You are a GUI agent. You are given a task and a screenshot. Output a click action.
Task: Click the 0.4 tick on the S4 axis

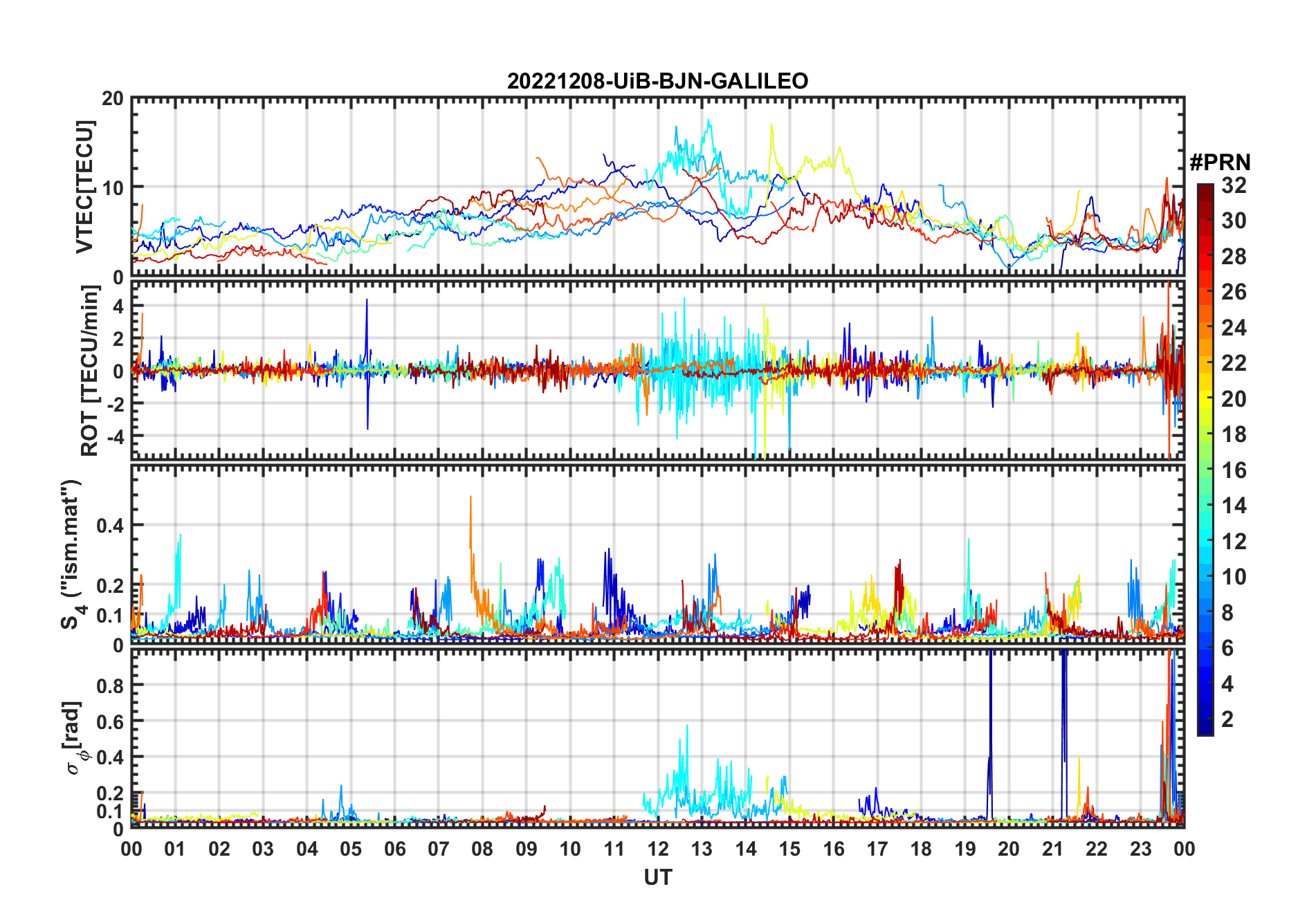(111, 525)
